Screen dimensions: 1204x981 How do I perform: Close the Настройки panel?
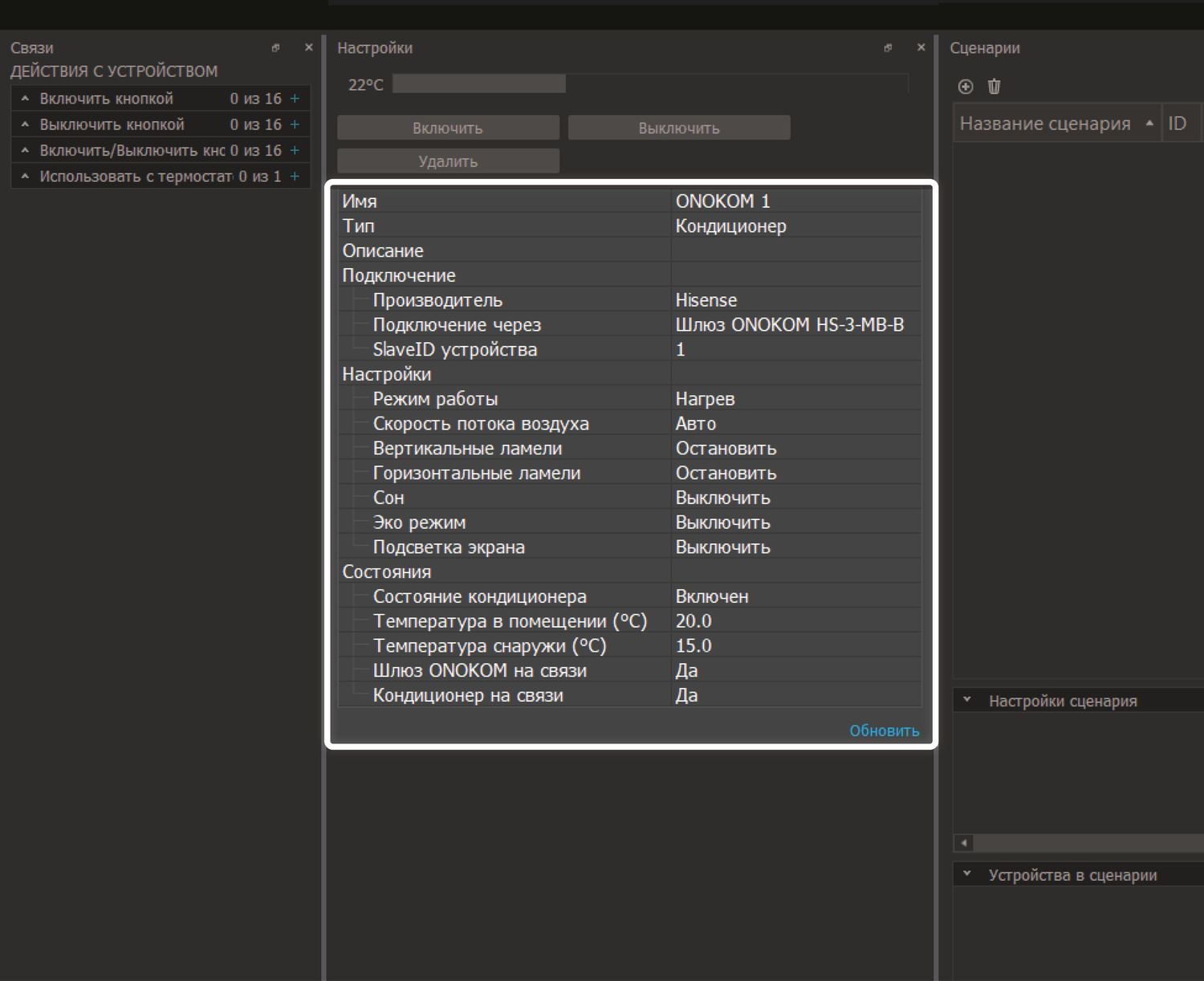[921, 48]
